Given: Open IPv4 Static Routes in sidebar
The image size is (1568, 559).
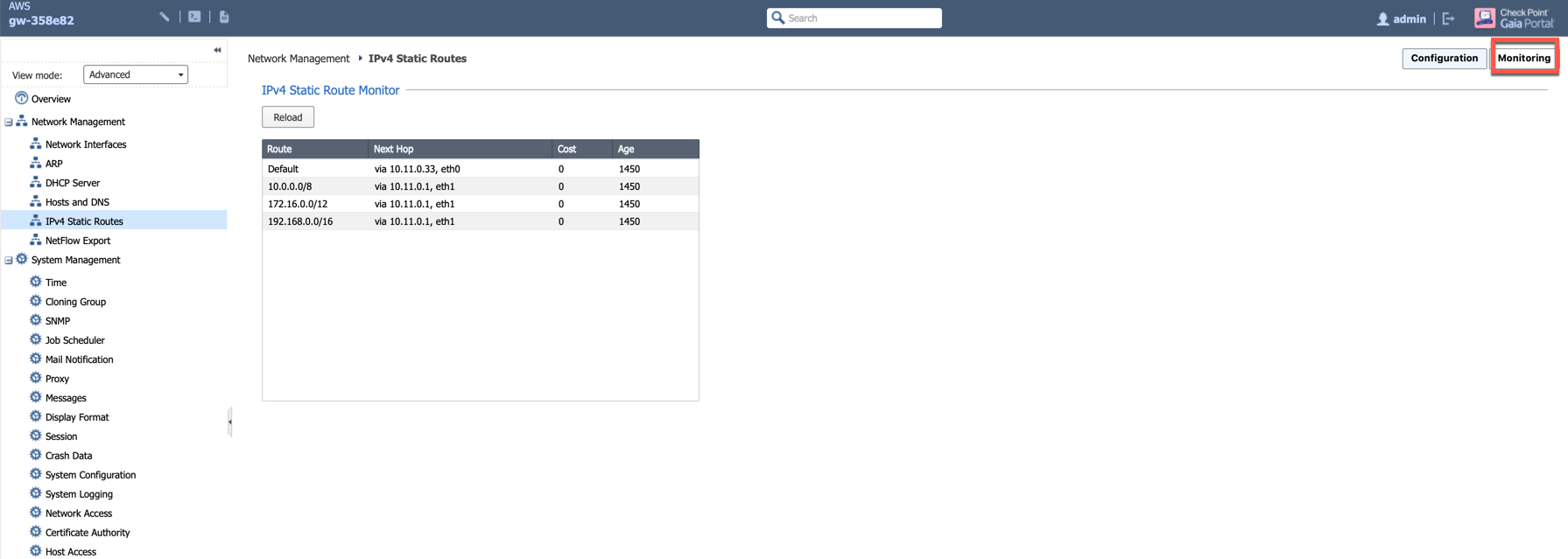Looking at the screenshot, I should (84, 221).
